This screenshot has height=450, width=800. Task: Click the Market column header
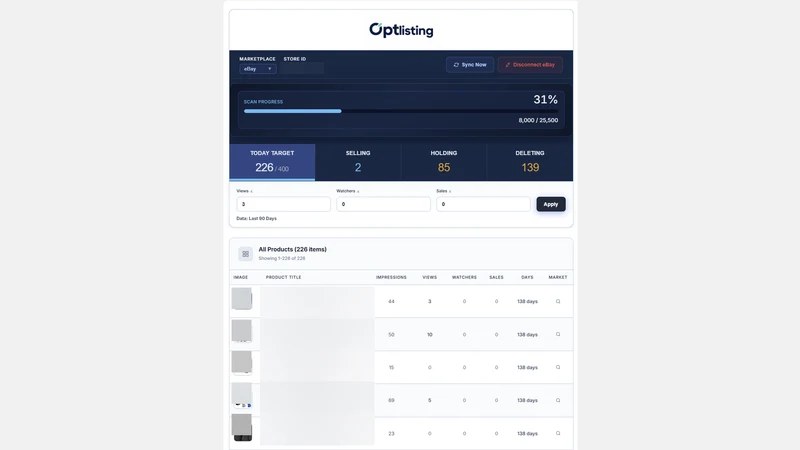[x=558, y=277]
